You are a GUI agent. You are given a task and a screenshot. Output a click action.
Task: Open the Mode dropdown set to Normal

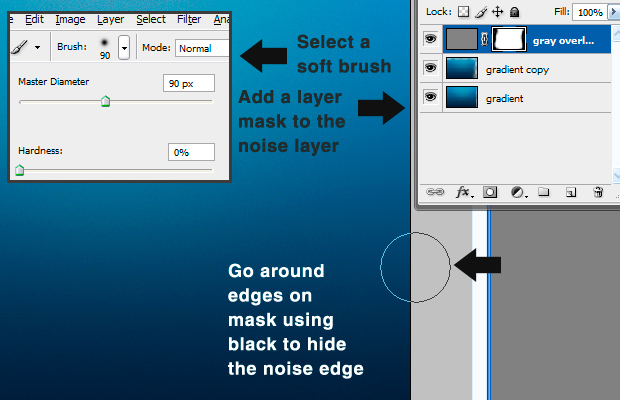click(202, 48)
